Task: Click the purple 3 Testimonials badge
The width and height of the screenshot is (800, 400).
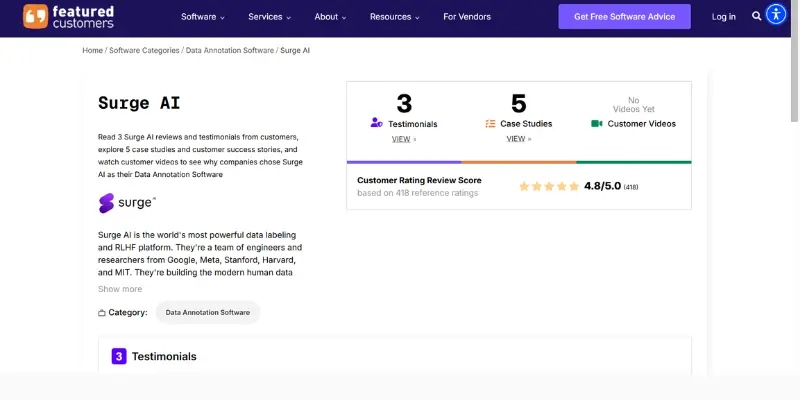Action: pos(119,356)
